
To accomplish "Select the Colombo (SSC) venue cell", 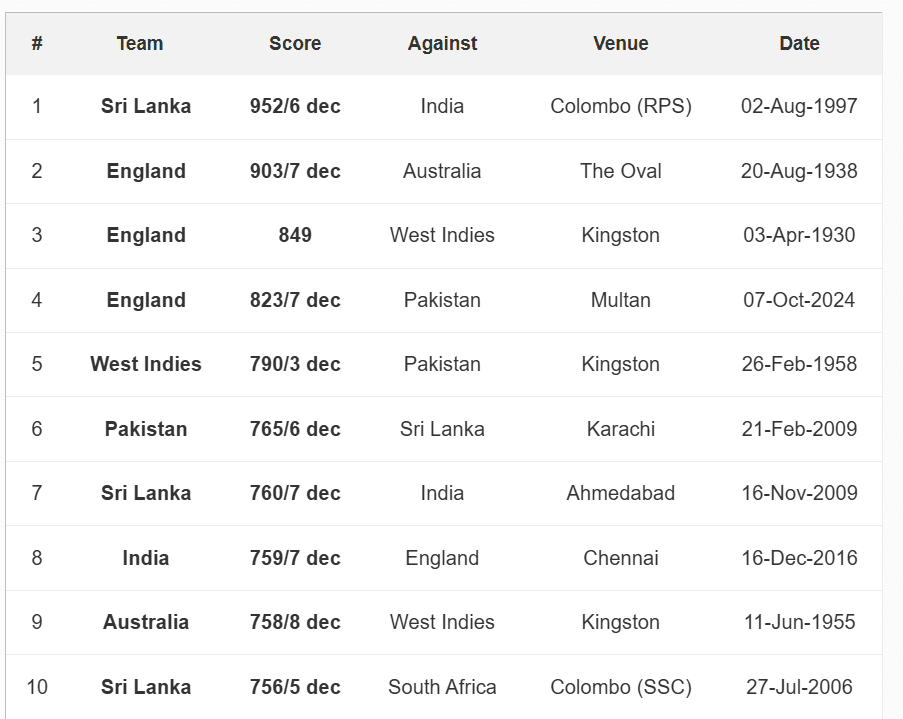I will coord(620,687).
